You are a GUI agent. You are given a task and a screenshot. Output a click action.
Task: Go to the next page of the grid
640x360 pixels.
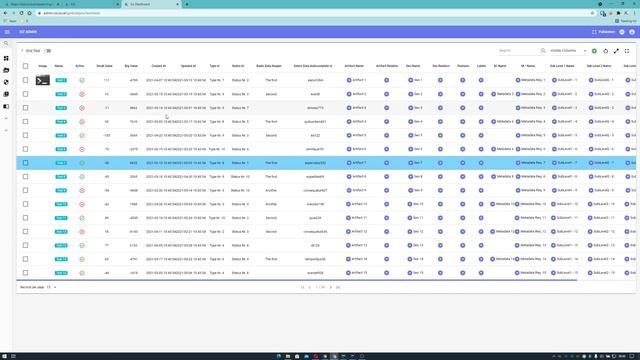pos(331,287)
